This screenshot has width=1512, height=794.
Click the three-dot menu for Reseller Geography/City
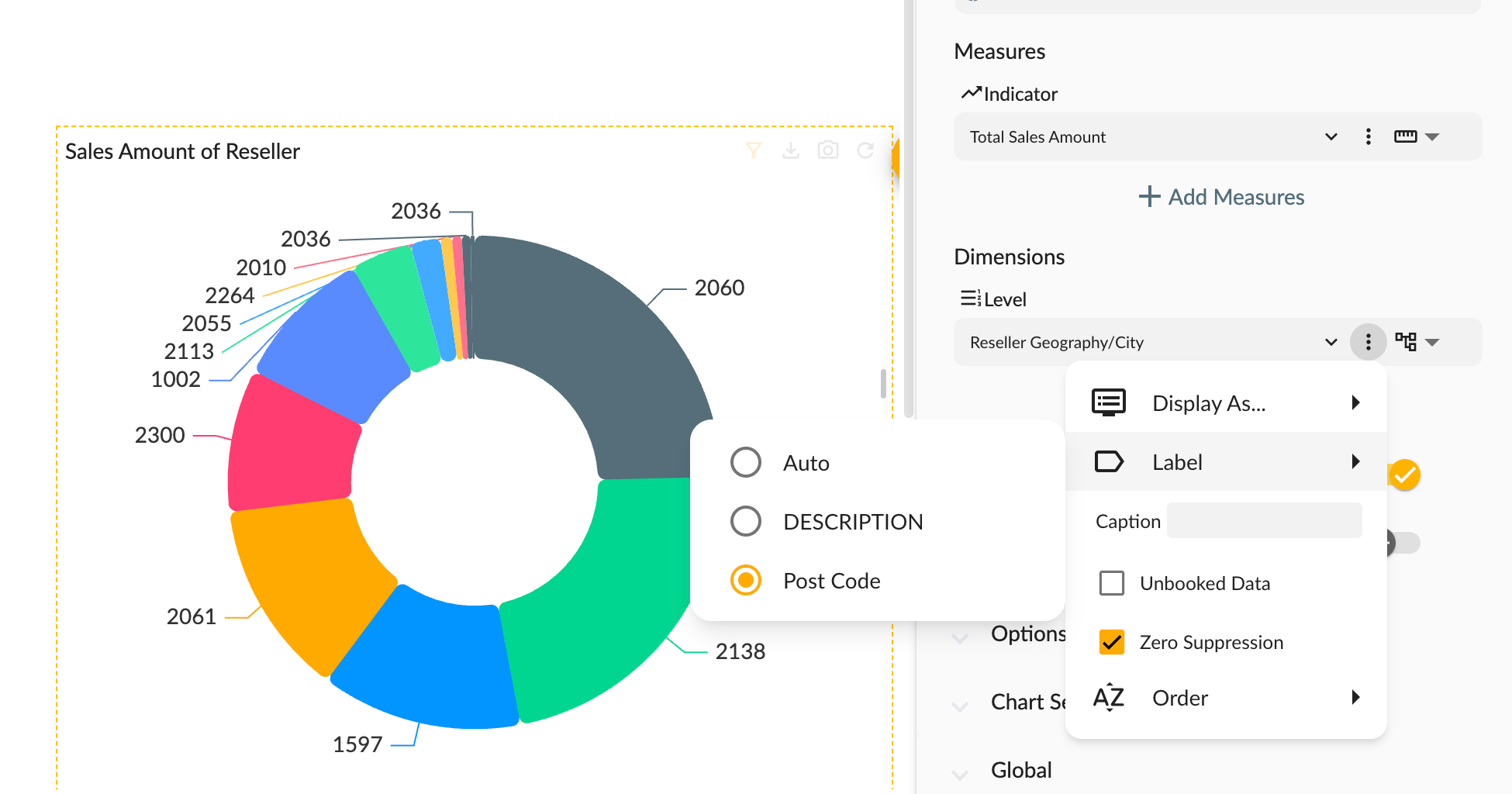(x=1368, y=342)
